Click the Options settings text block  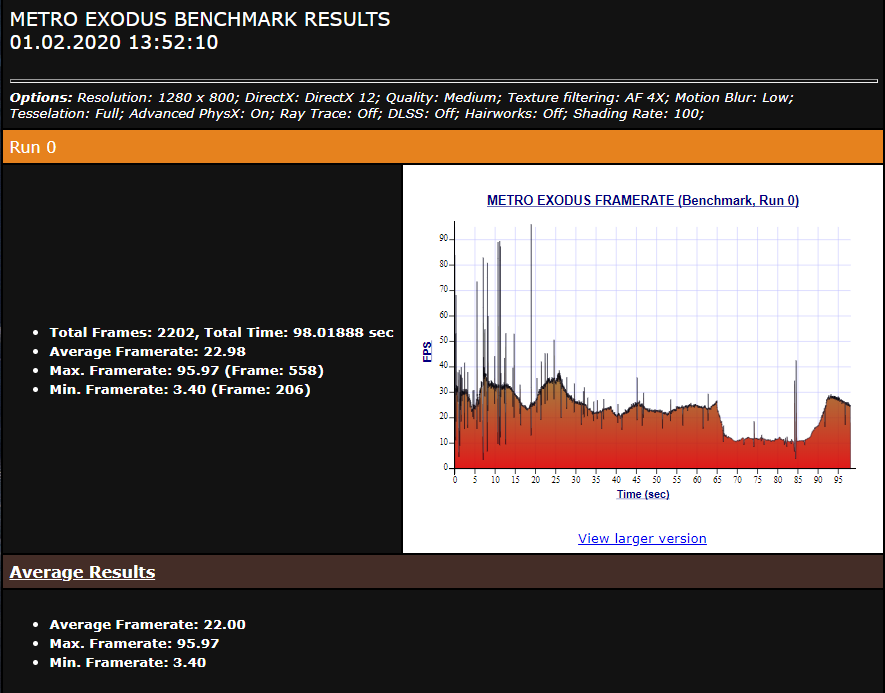402,106
